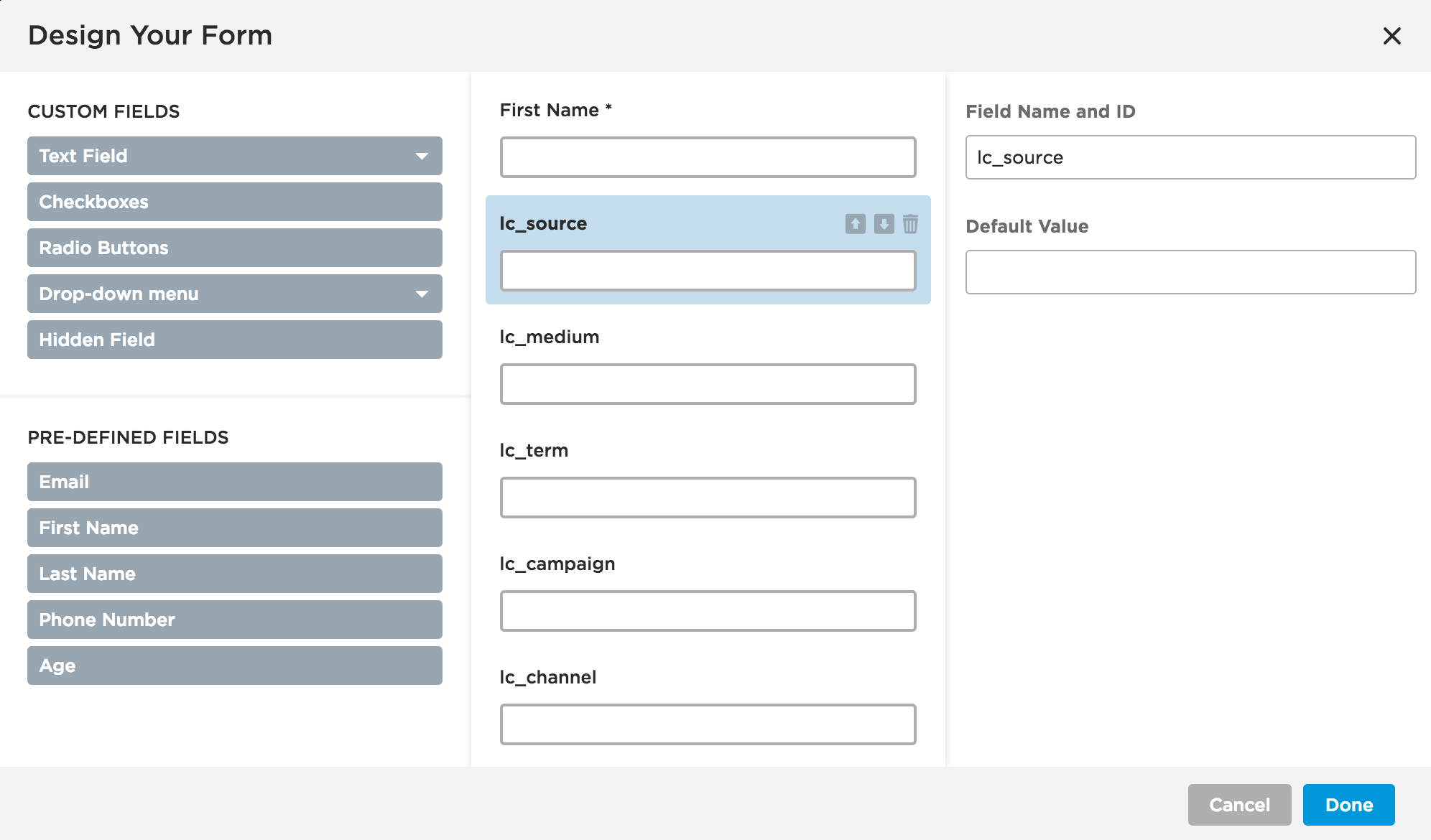Toggle the lc_medium field active state

tap(708, 363)
